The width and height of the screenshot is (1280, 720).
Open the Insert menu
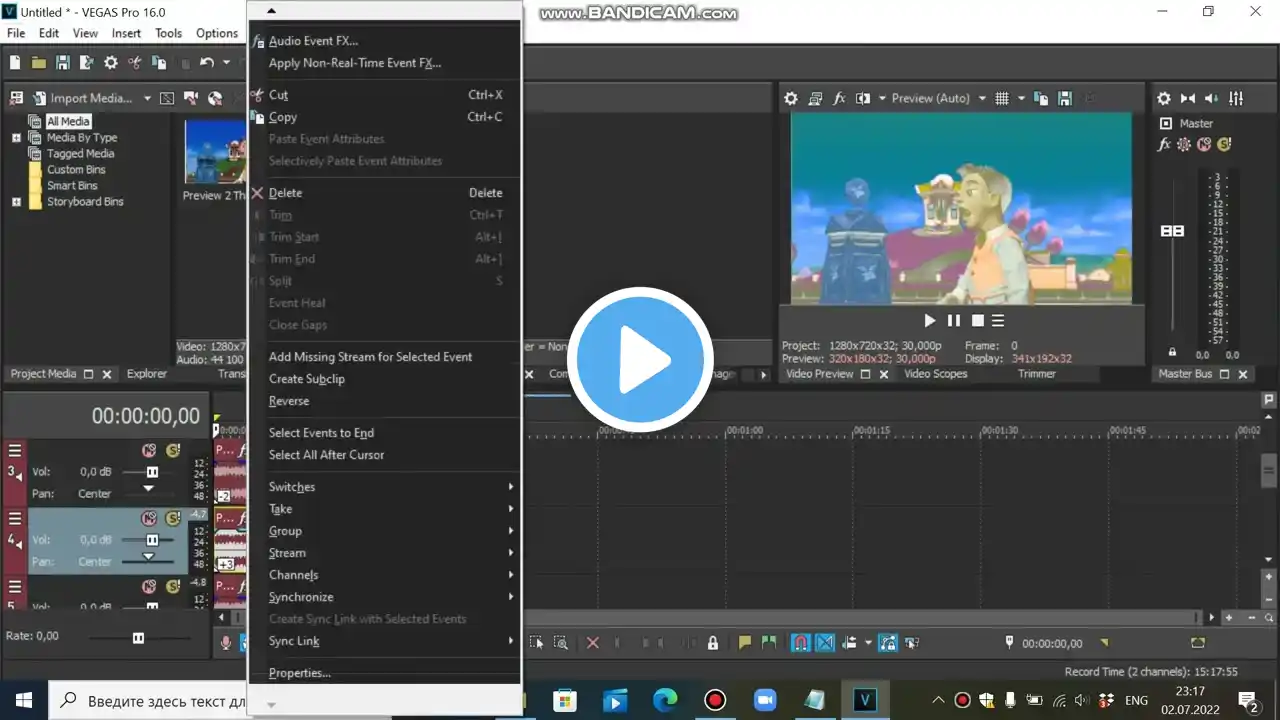click(x=126, y=33)
